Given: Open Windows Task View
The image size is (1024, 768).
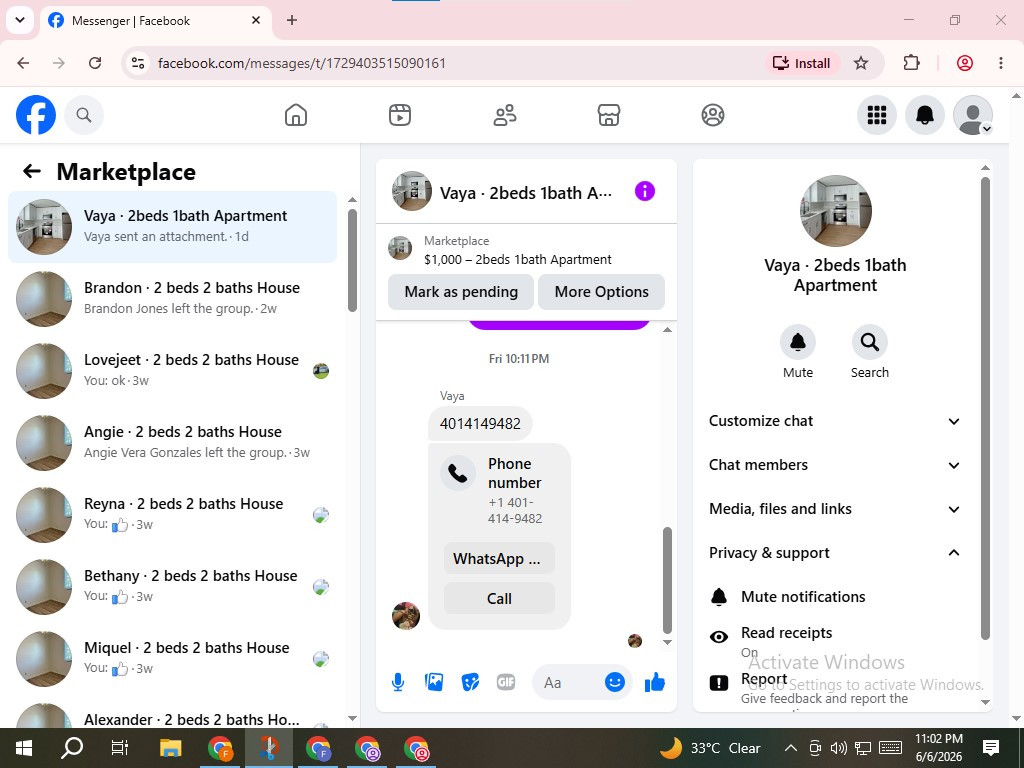Looking at the screenshot, I should coord(120,748).
